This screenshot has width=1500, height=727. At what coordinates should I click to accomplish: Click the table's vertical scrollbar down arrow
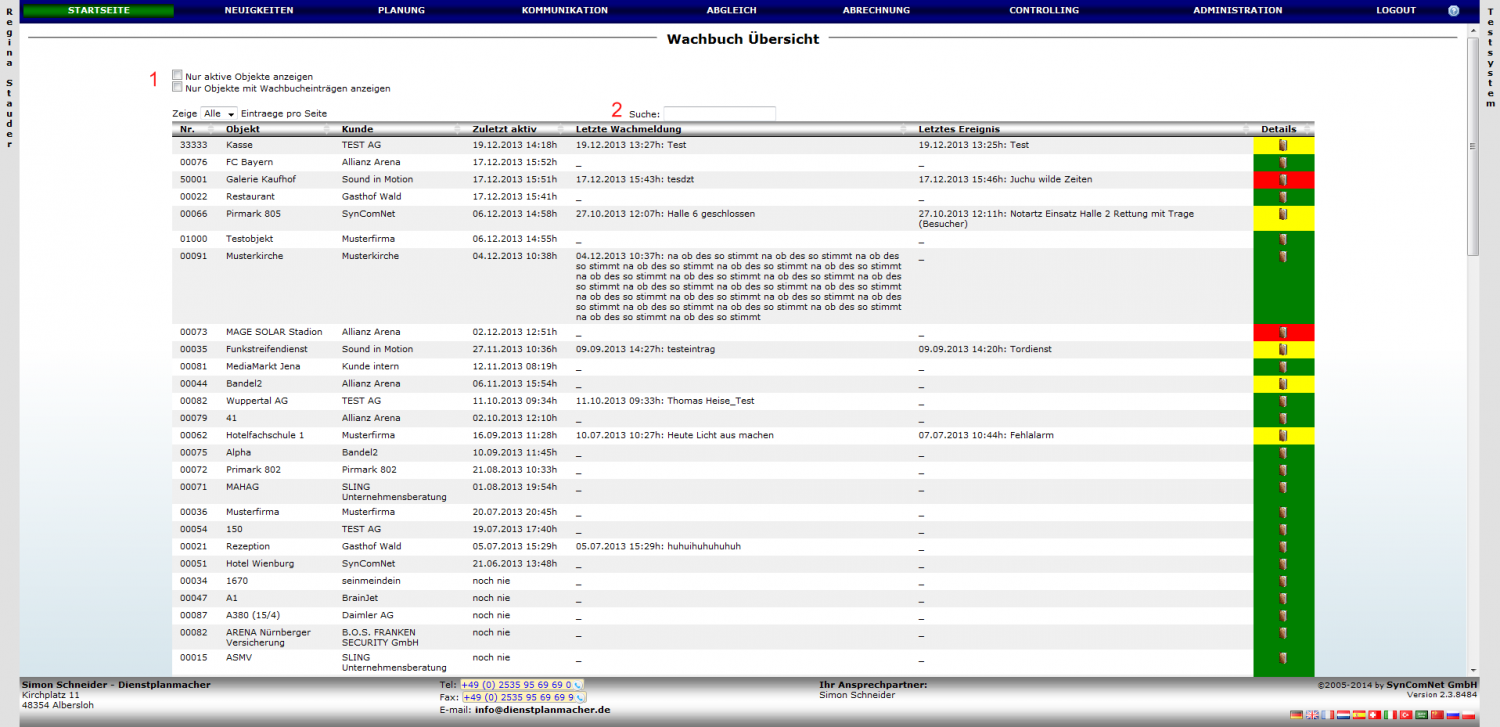[1472, 669]
